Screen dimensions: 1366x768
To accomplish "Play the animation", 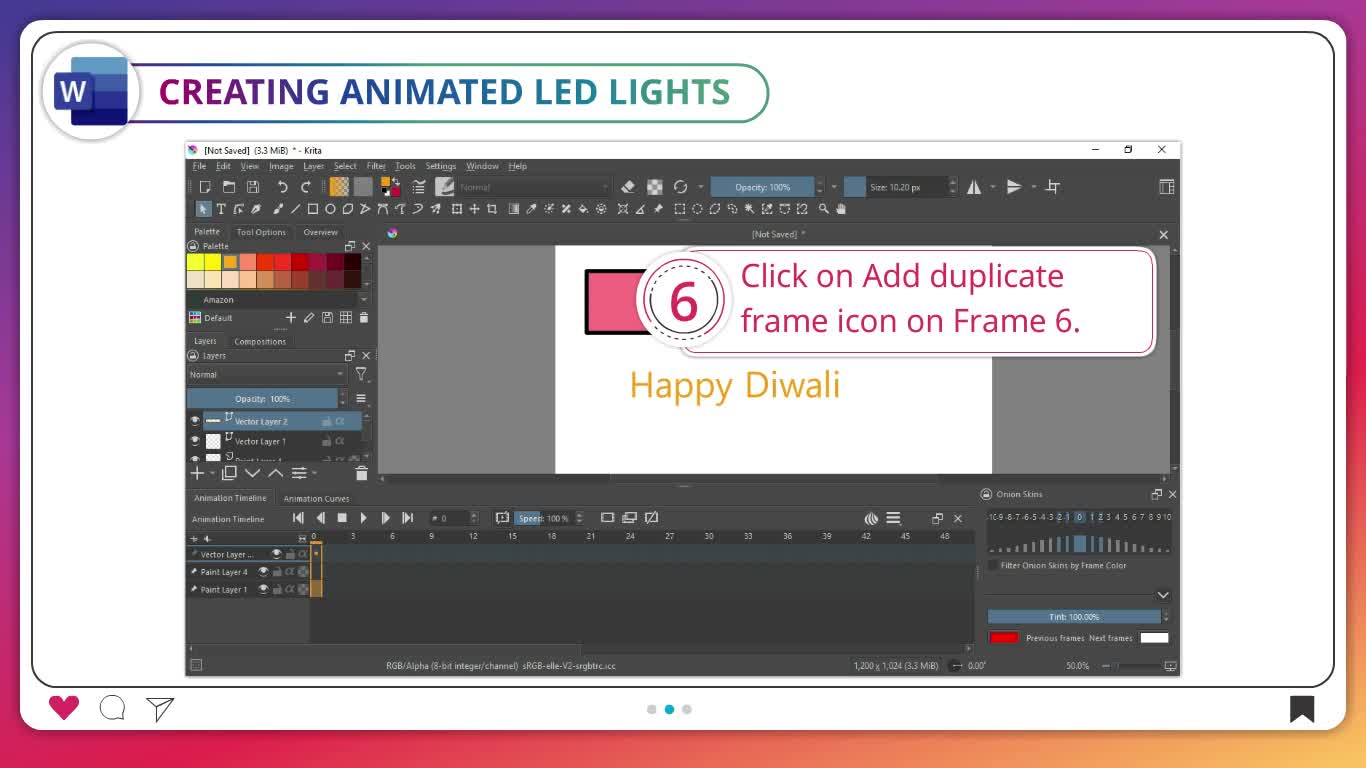I will [x=363, y=518].
